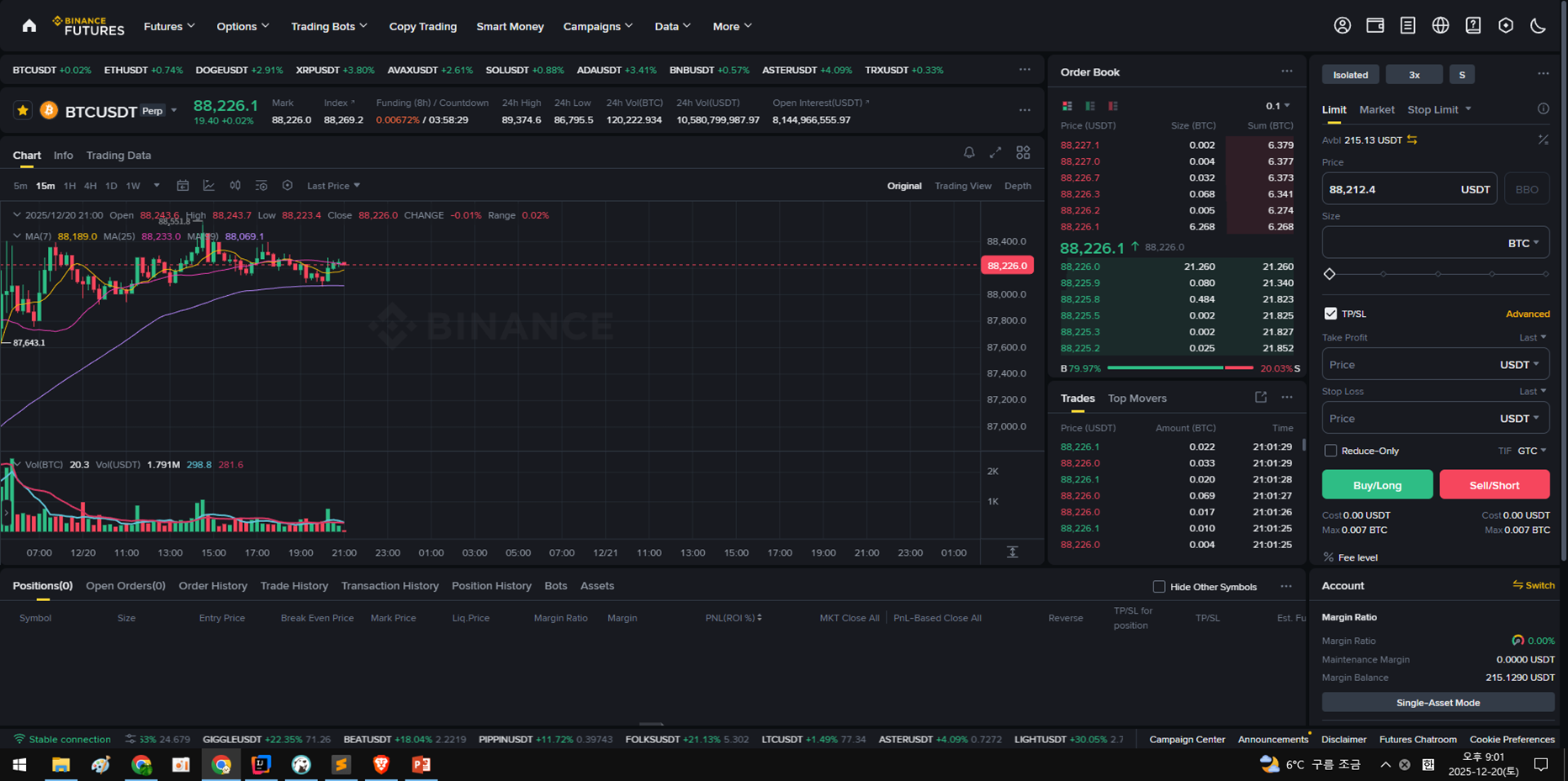
Task: Open the BTC size unit dropdown
Action: [1523, 243]
